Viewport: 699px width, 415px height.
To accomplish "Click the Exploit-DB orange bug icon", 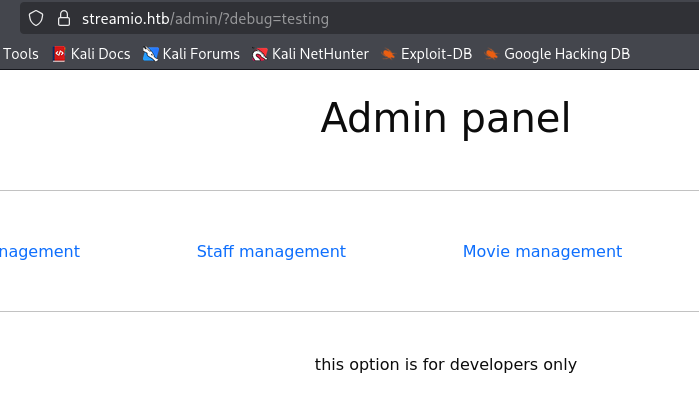I will tap(388, 54).
